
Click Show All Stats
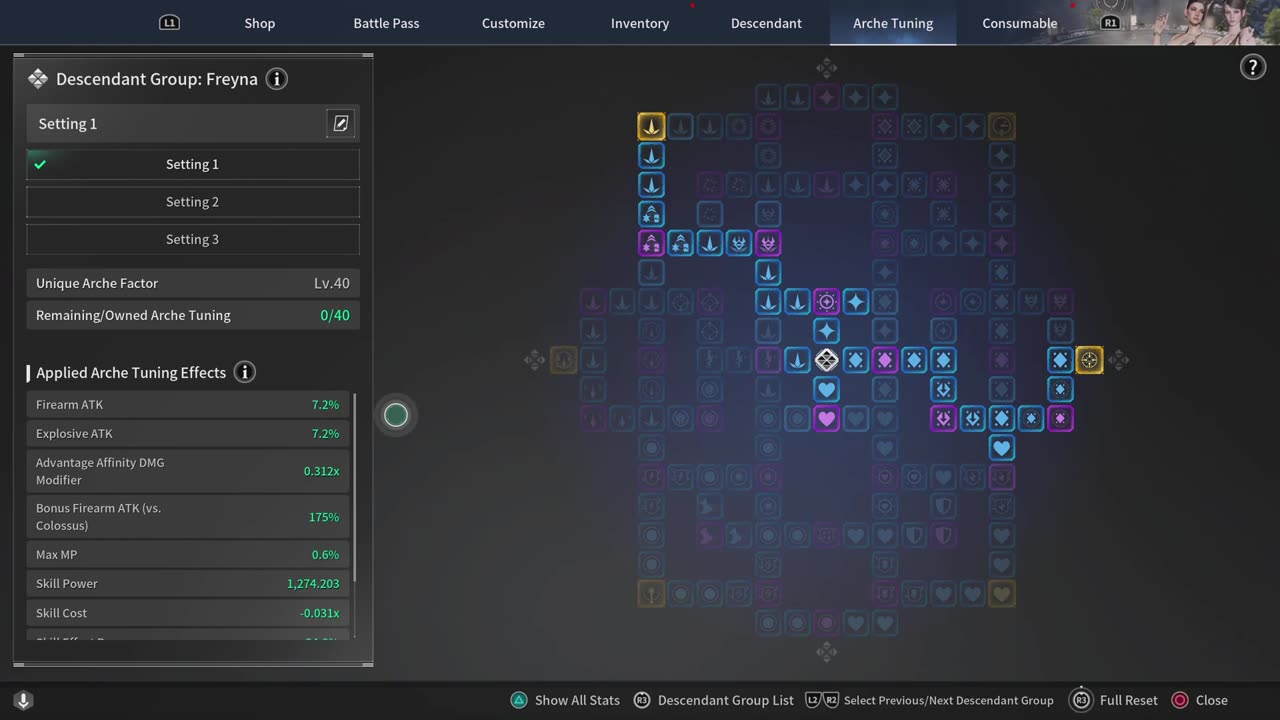tap(565, 701)
